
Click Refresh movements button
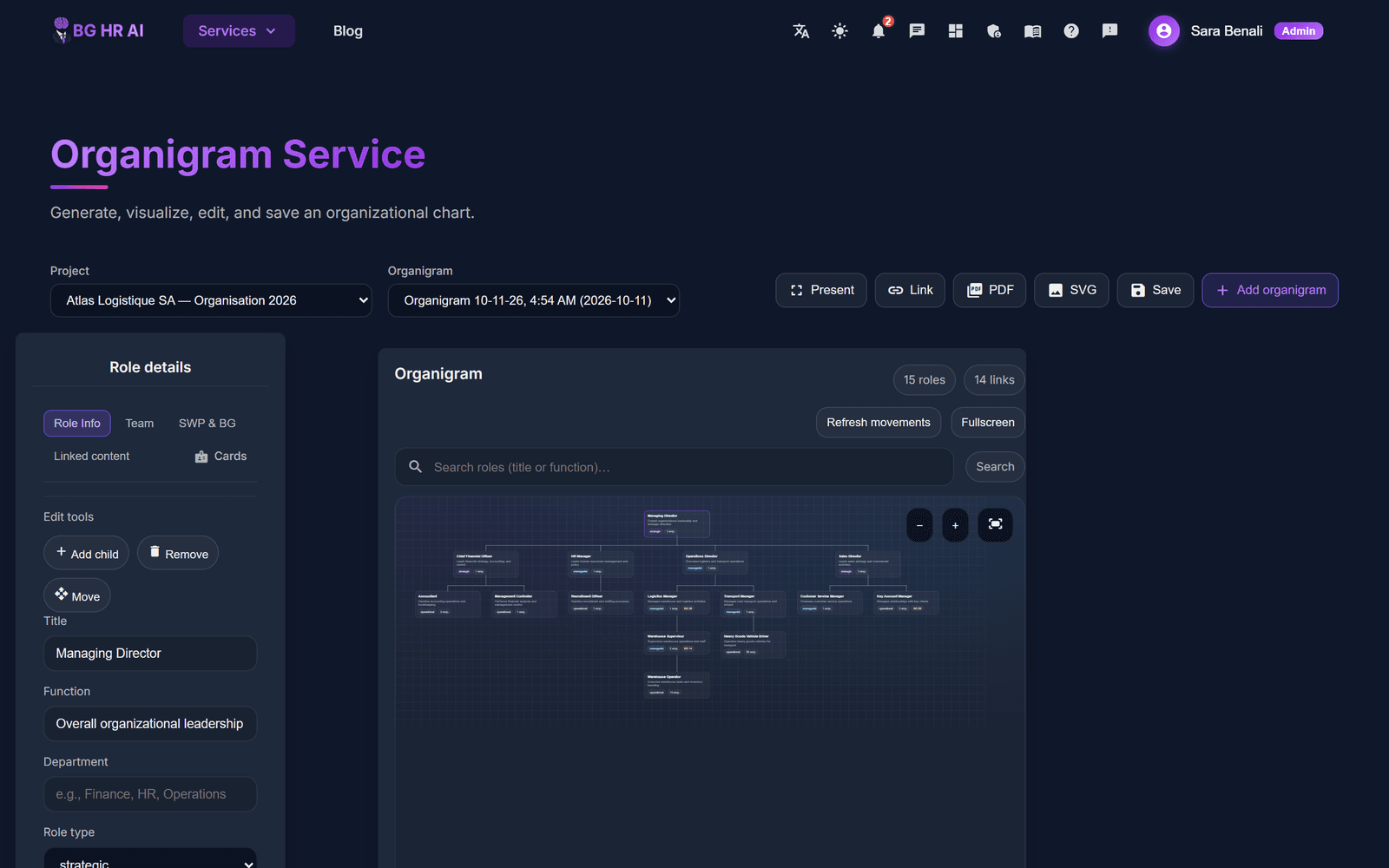click(x=879, y=423)
